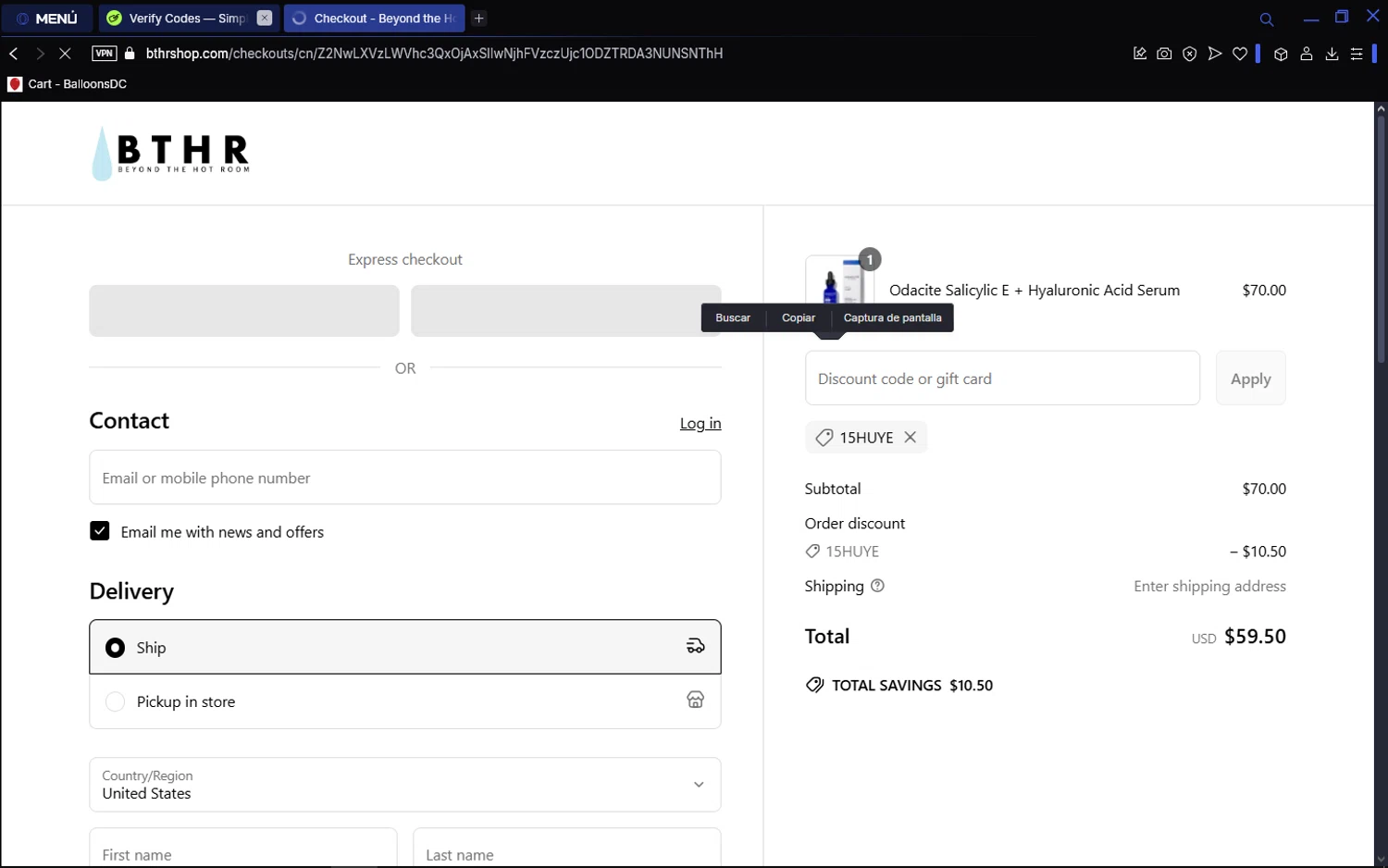Click the send/flow arrow icon
Screen dimensions: 1388x868
click(x=1215, y=54)
